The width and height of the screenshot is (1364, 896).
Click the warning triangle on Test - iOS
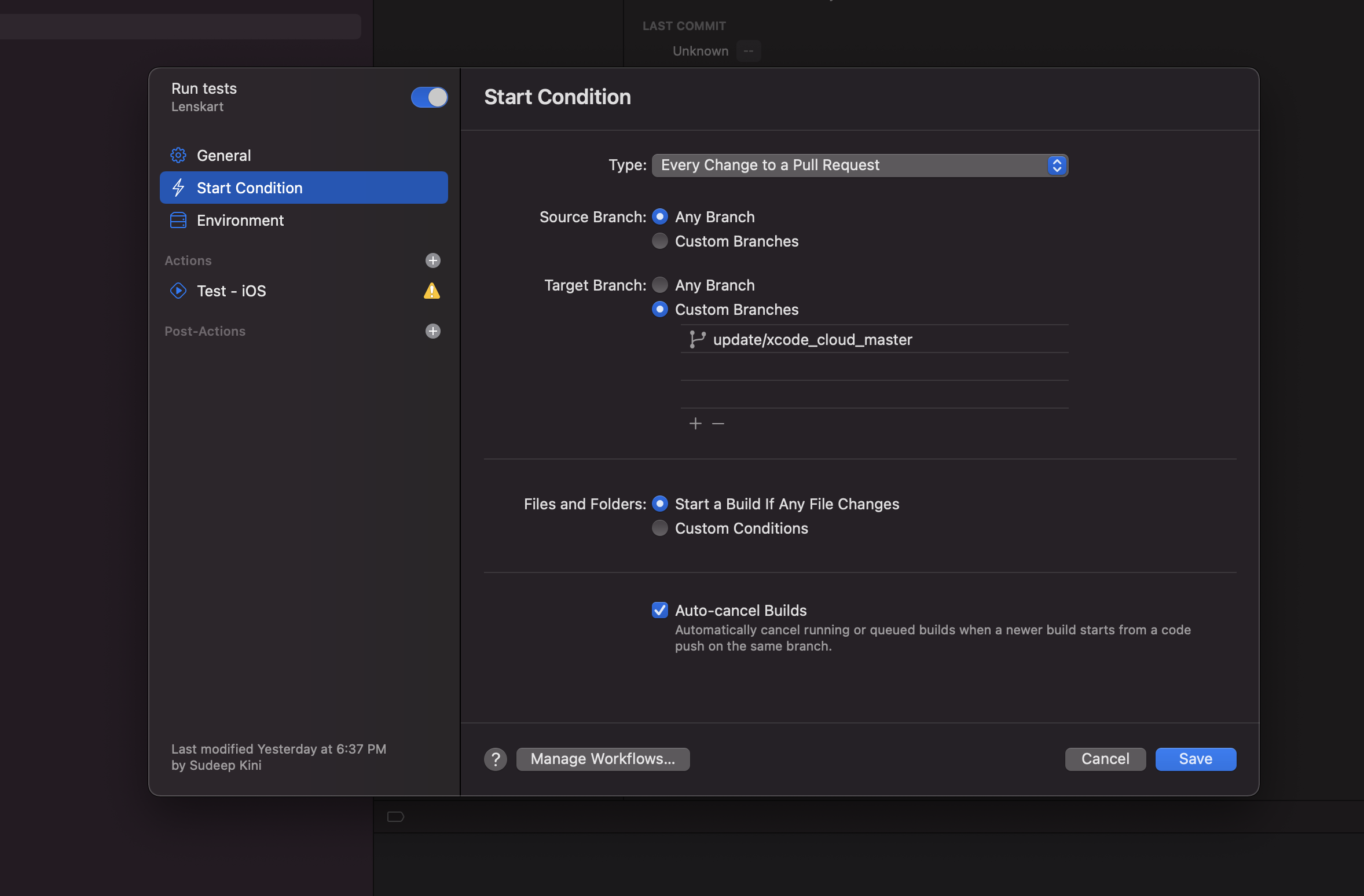pyautogui.click(x=431, y=291)
